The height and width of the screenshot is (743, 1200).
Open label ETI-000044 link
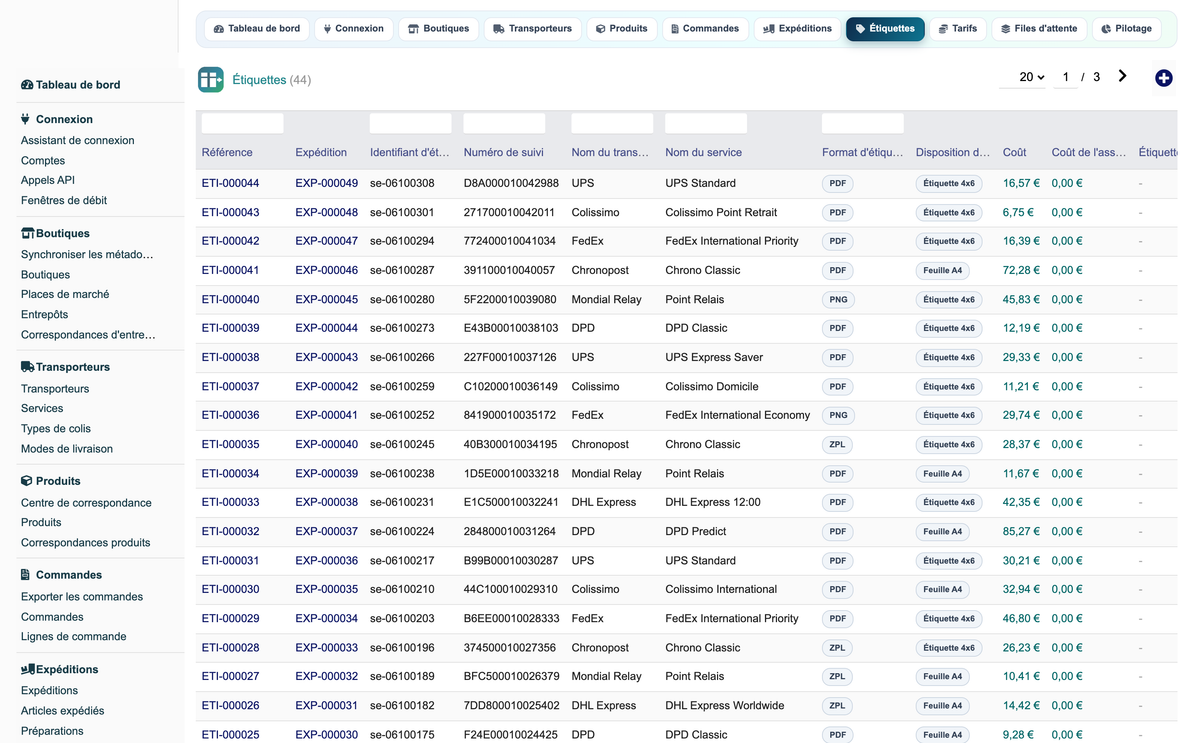(x=230, y=183)
